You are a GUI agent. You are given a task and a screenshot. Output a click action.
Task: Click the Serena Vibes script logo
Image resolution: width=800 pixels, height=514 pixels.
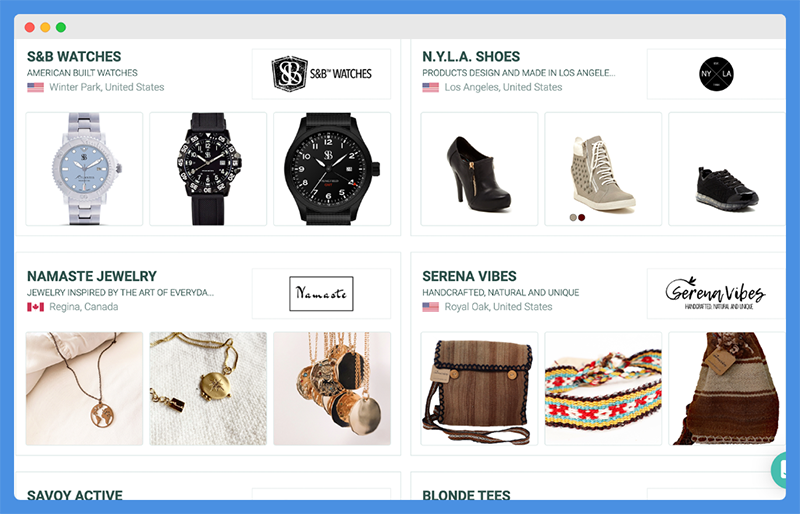[715, 293]
